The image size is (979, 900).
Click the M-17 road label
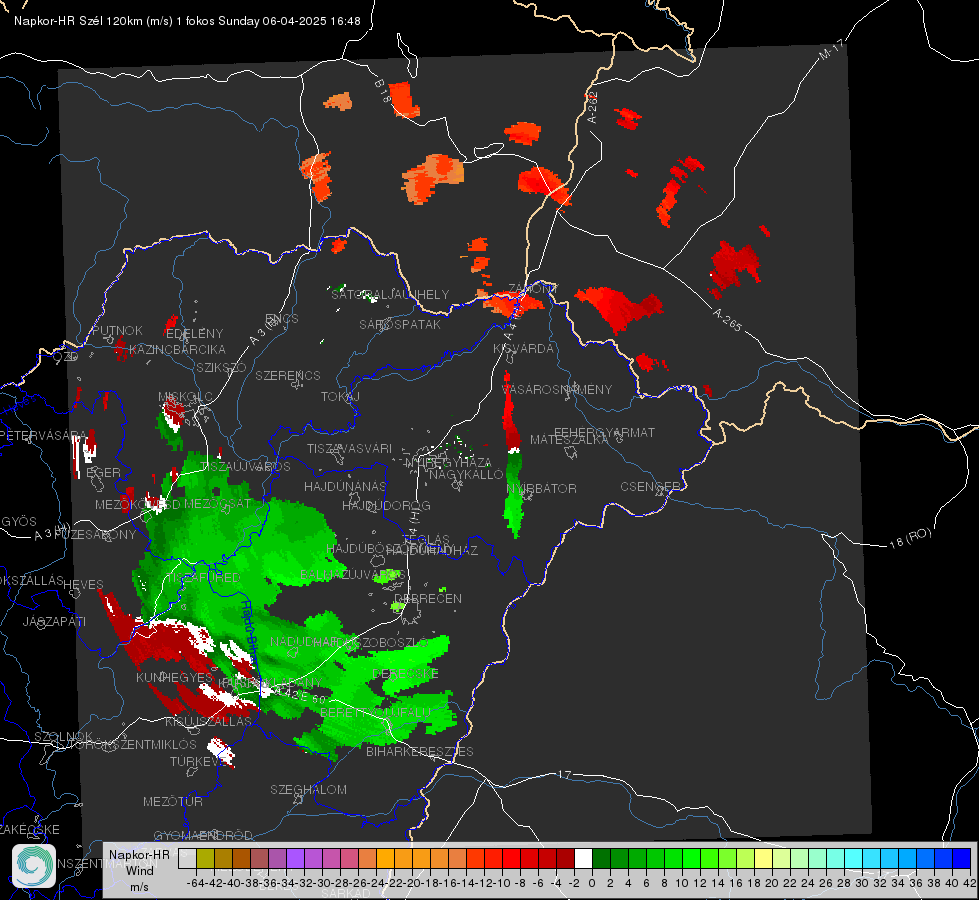(x=831, y=49)
